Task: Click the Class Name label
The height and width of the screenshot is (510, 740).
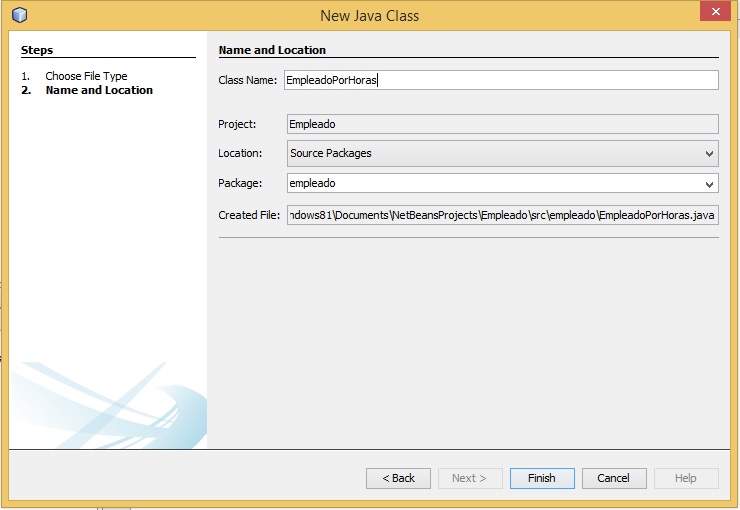Action: click(x=247, y=80)
